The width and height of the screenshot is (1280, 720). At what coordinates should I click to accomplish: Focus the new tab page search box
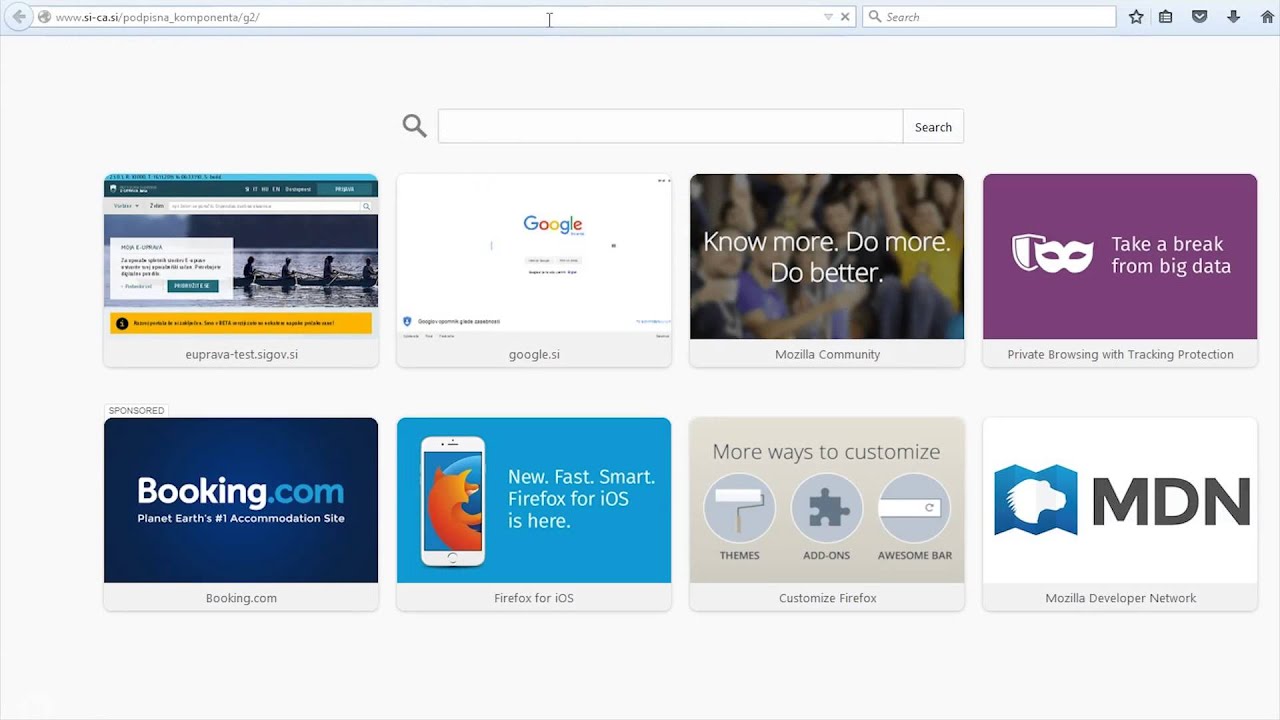click(670, 127)
